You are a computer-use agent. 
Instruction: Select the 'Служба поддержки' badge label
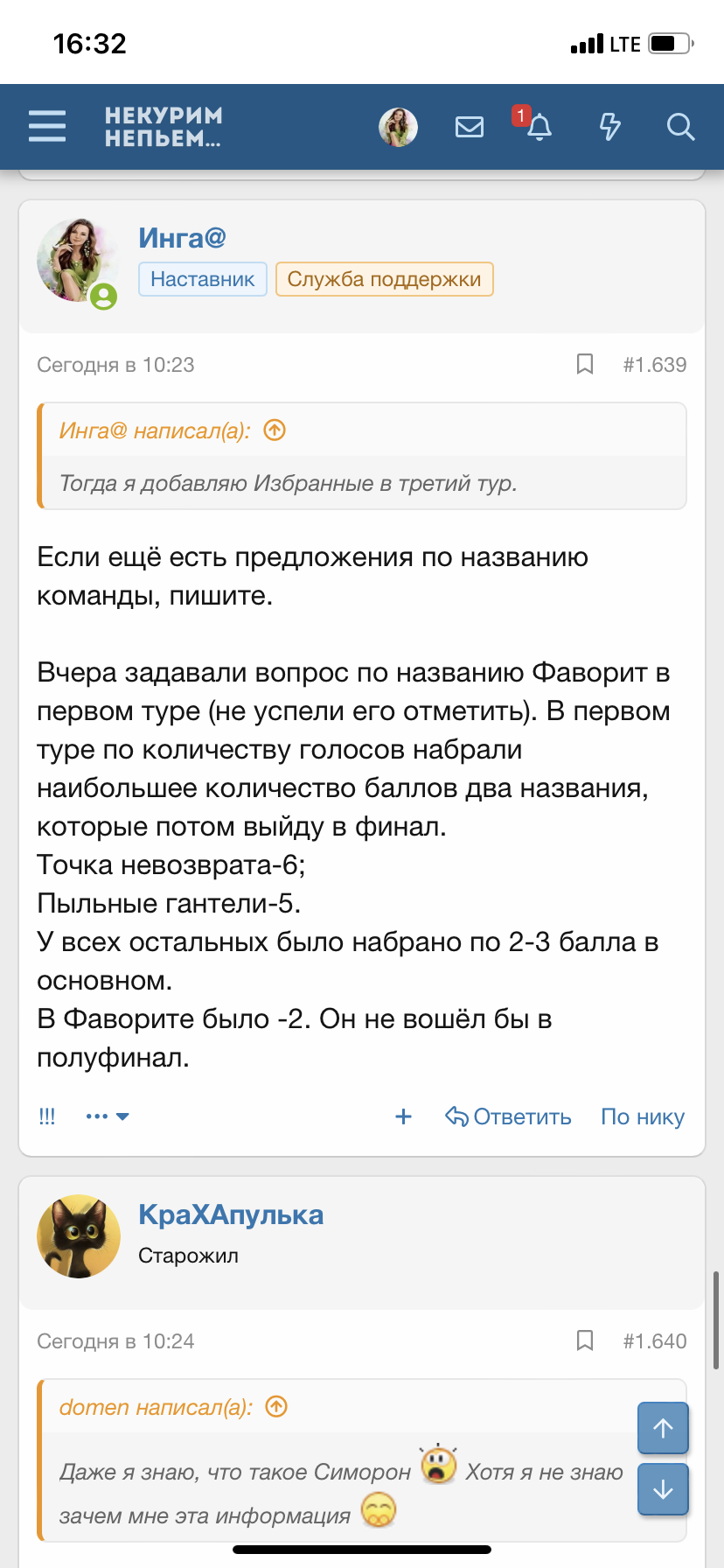click(384, 279)
